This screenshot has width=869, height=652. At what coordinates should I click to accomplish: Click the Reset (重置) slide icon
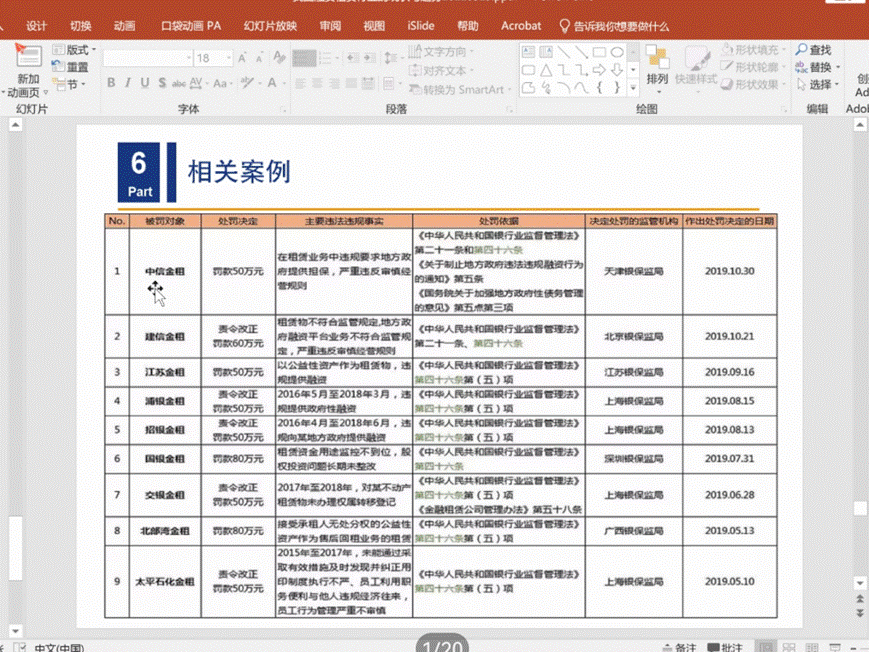58,67
